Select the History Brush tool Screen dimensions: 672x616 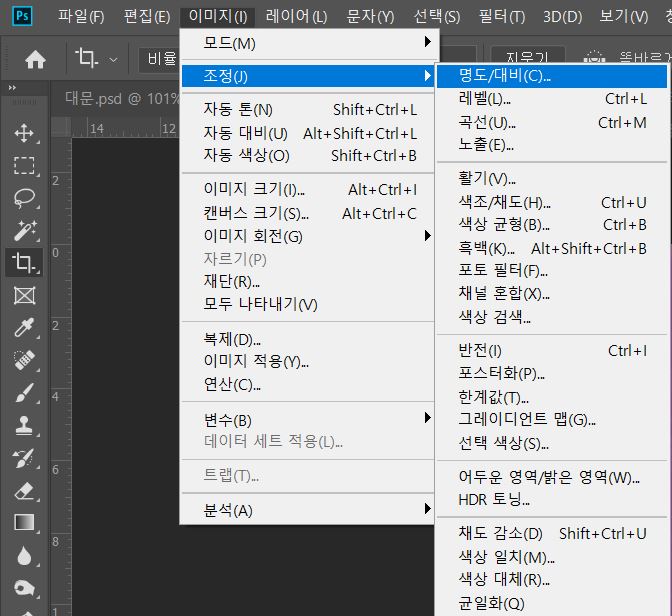tap(24, 458)
